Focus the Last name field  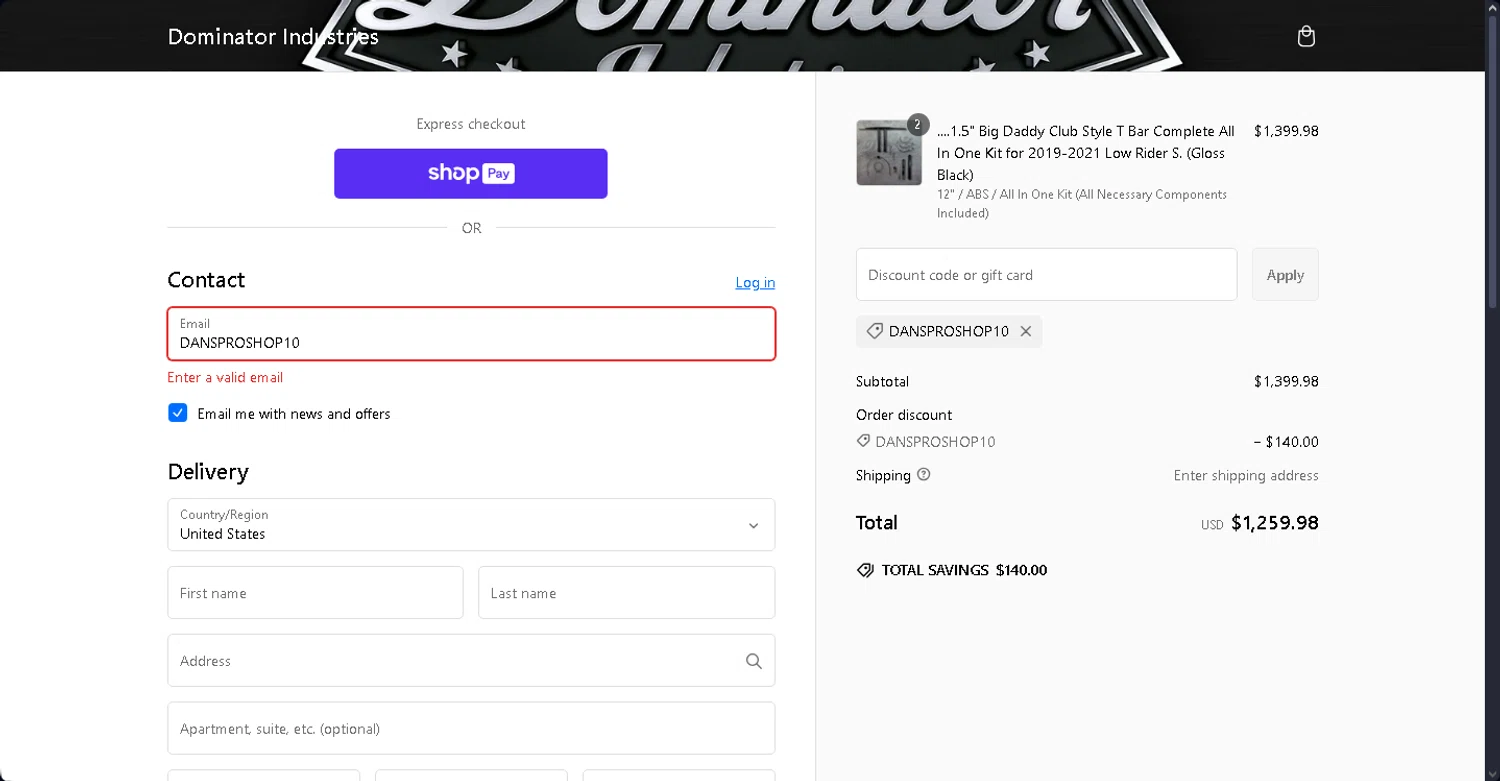click(x=626, y=593)
